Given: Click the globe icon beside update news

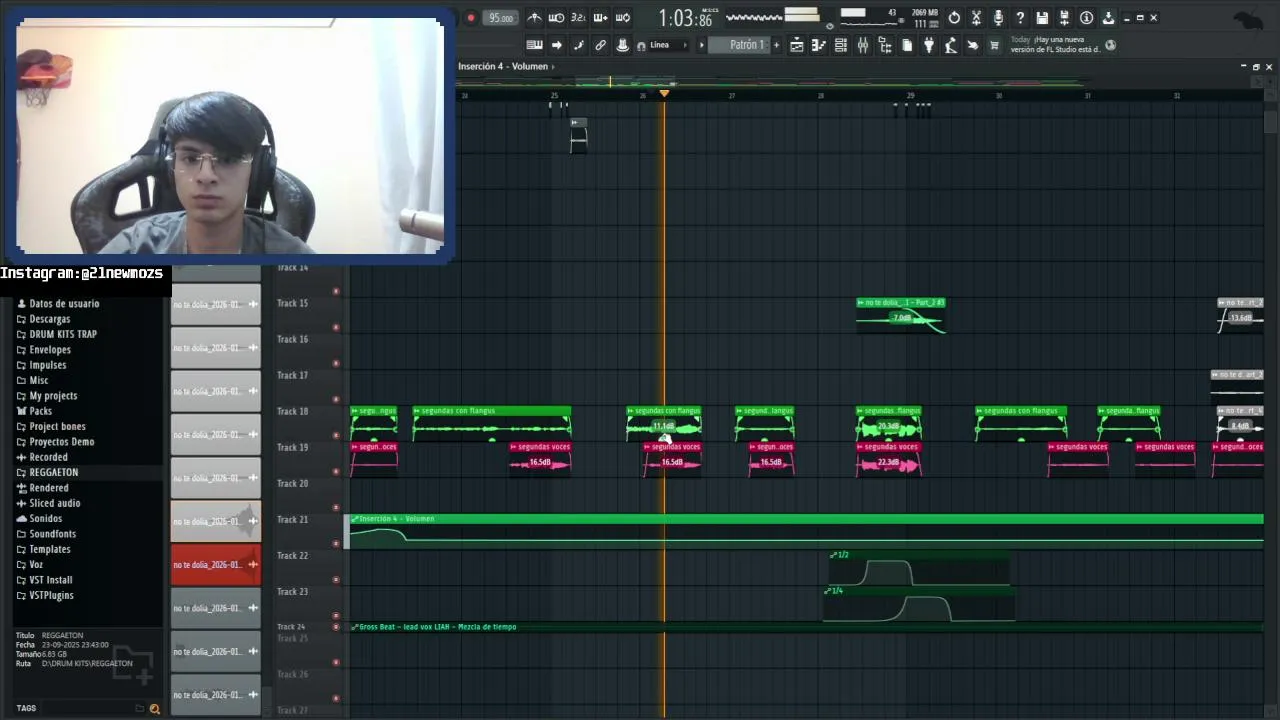Looking at the screenshot, I should coord(1110,45).
